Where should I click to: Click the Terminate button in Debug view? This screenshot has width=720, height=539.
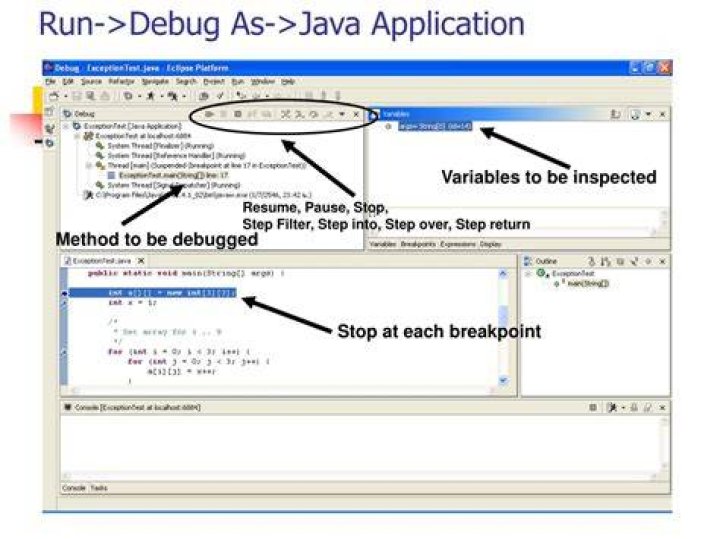(238, 114)
